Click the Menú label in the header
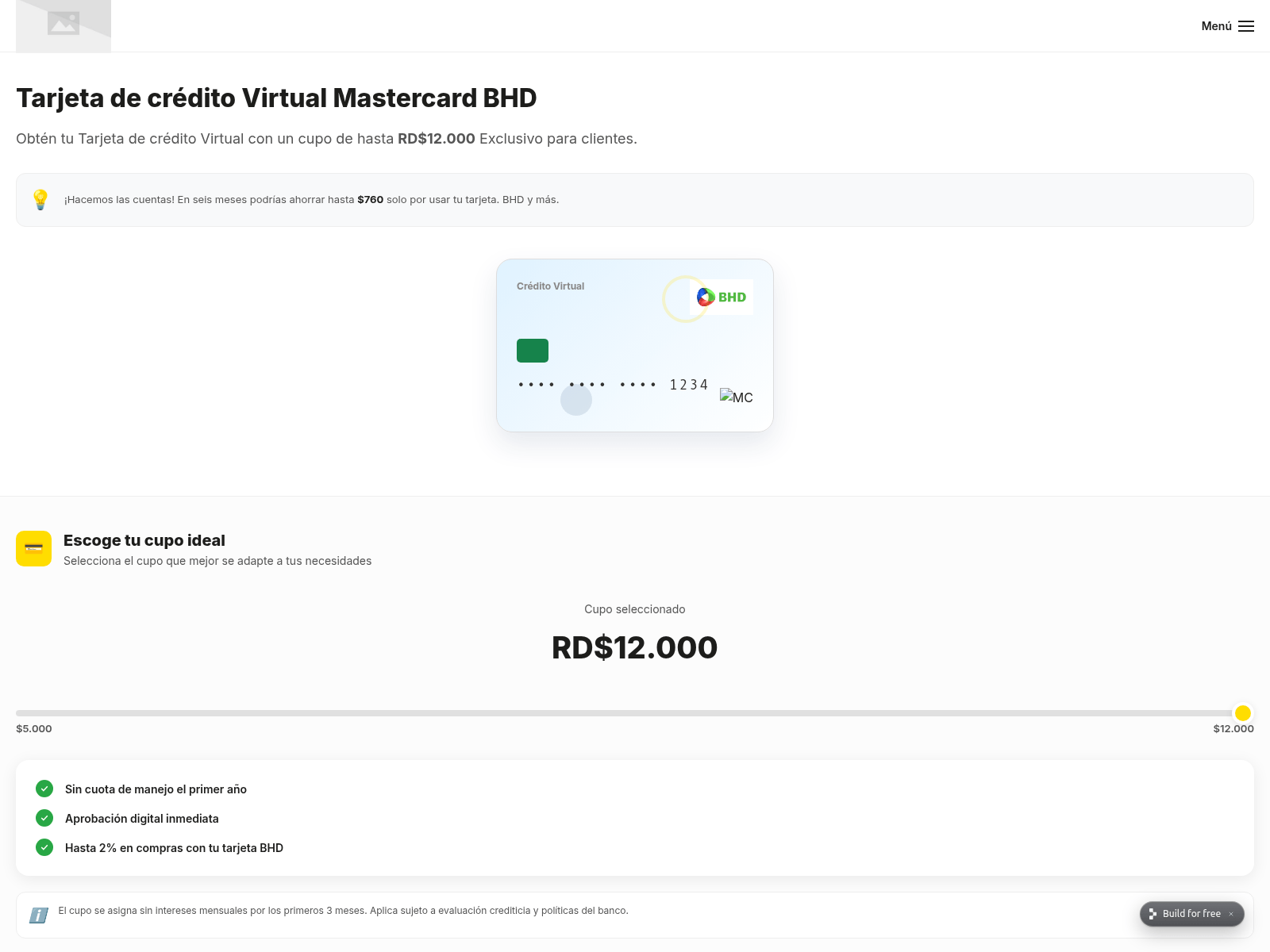This screenshot has height=952, width=1270. coord(1216,26)
